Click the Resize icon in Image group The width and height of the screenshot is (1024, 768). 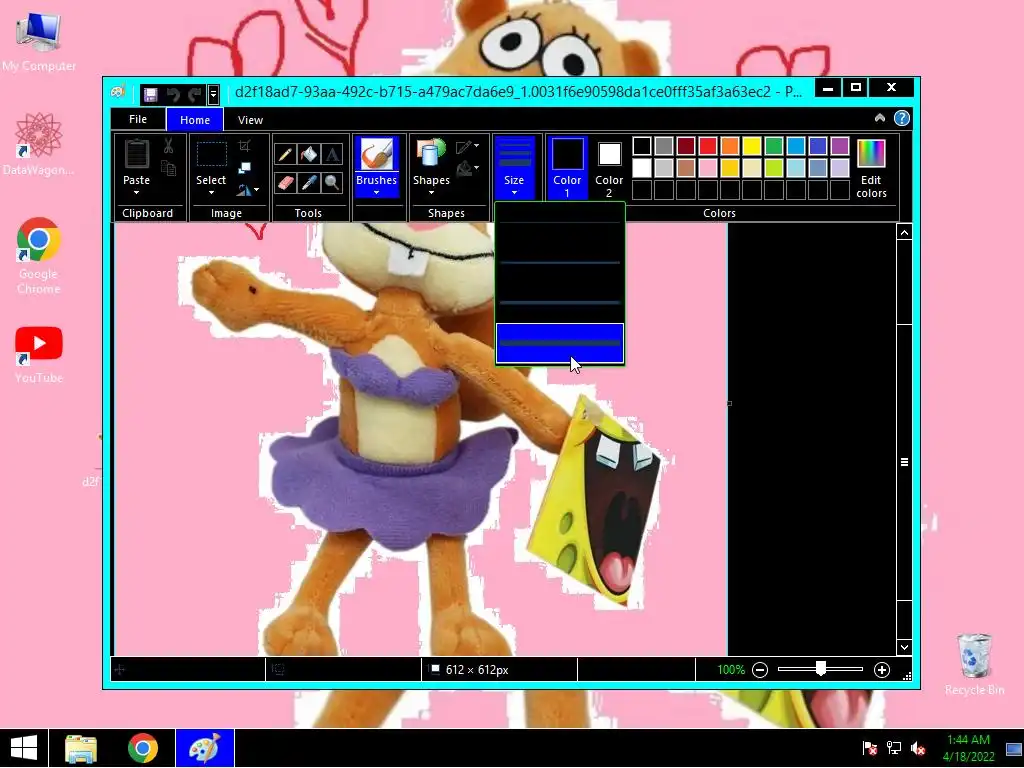(245, 168)
